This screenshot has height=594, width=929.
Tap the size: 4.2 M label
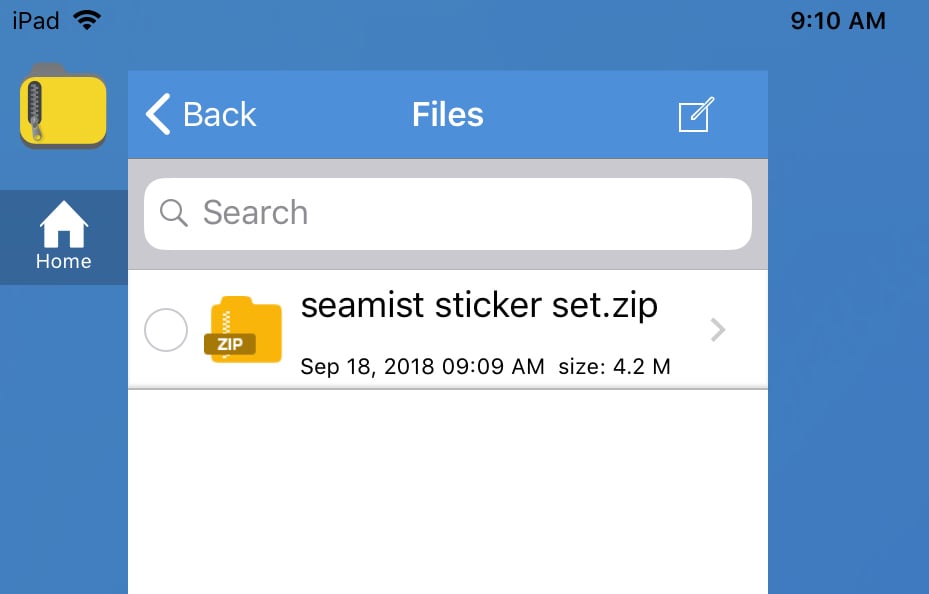pyautogui.click(x=614, y=367)
